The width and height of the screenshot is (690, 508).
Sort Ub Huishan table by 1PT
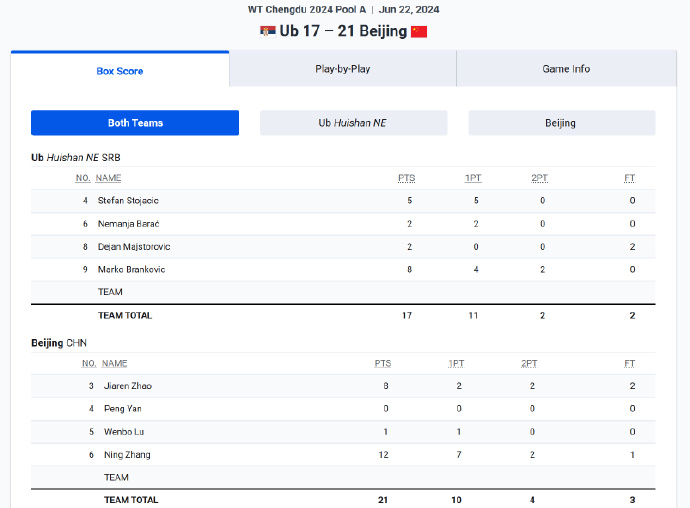pos(473,178)
